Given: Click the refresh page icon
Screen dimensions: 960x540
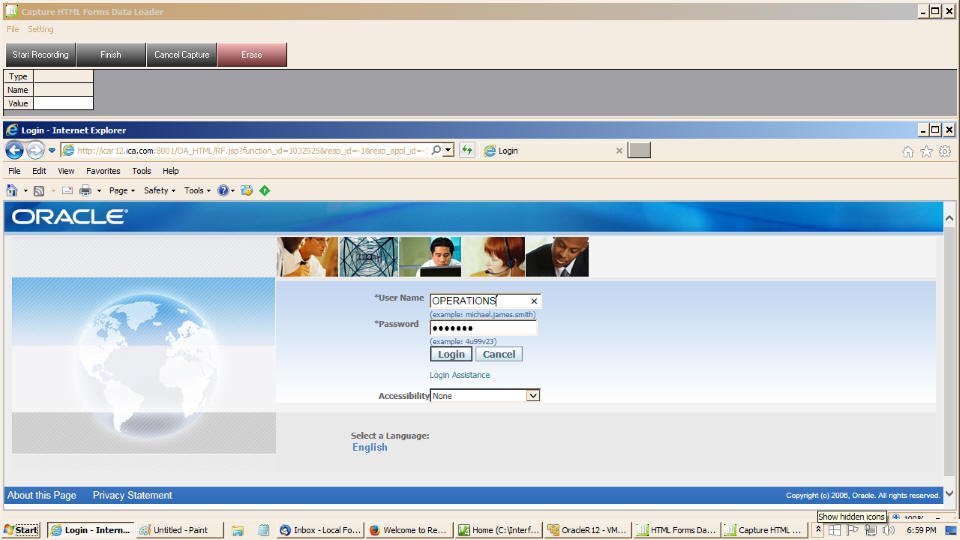Looking at the screenshot, I should pos(467,150).
